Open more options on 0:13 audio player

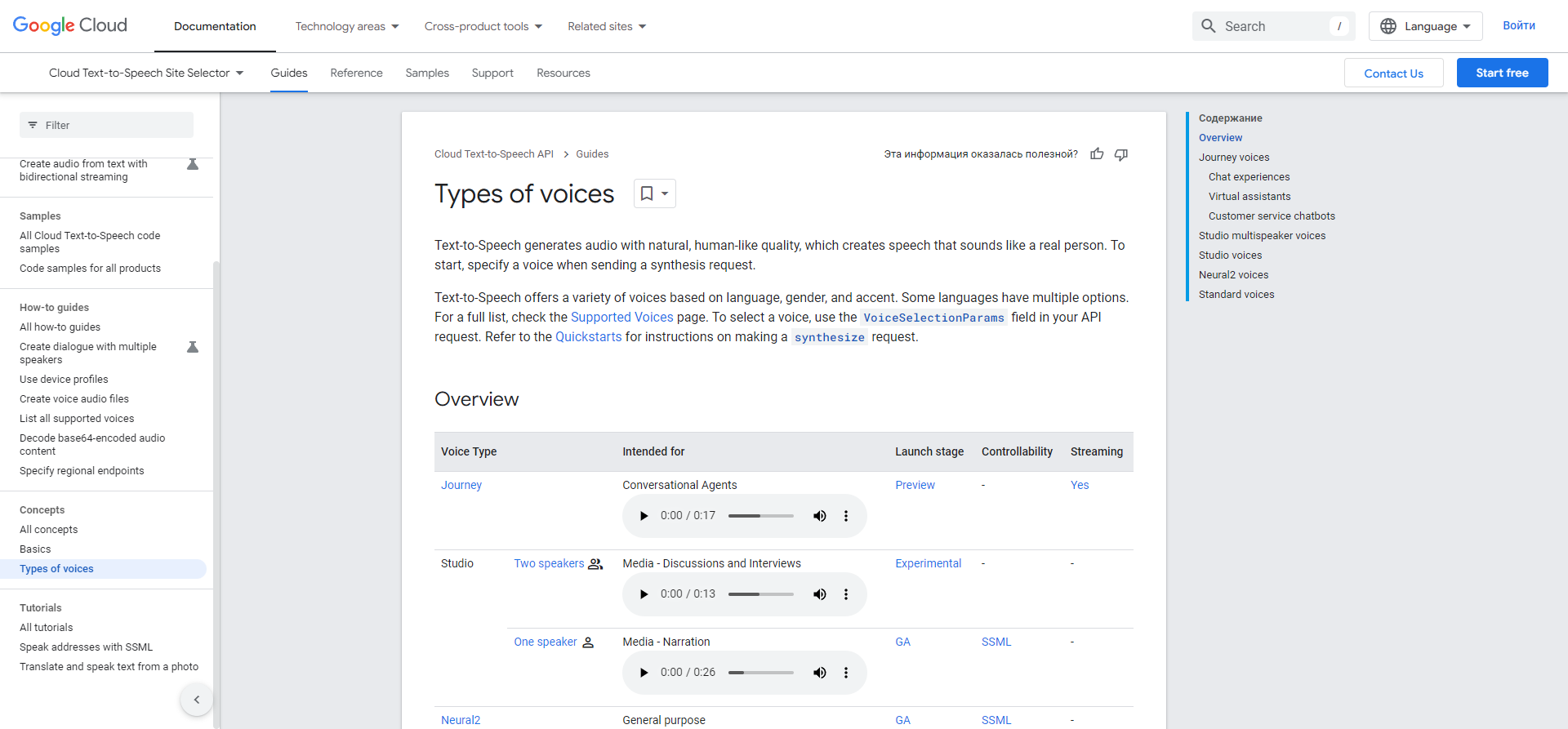846,594
